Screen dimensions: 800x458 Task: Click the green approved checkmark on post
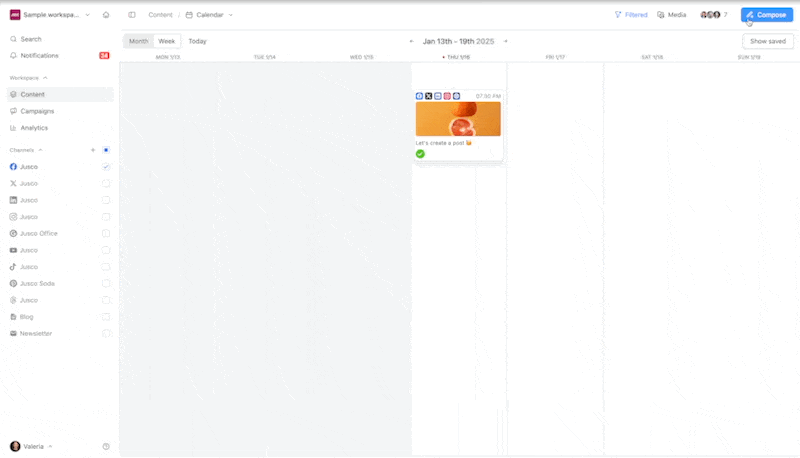420,154
